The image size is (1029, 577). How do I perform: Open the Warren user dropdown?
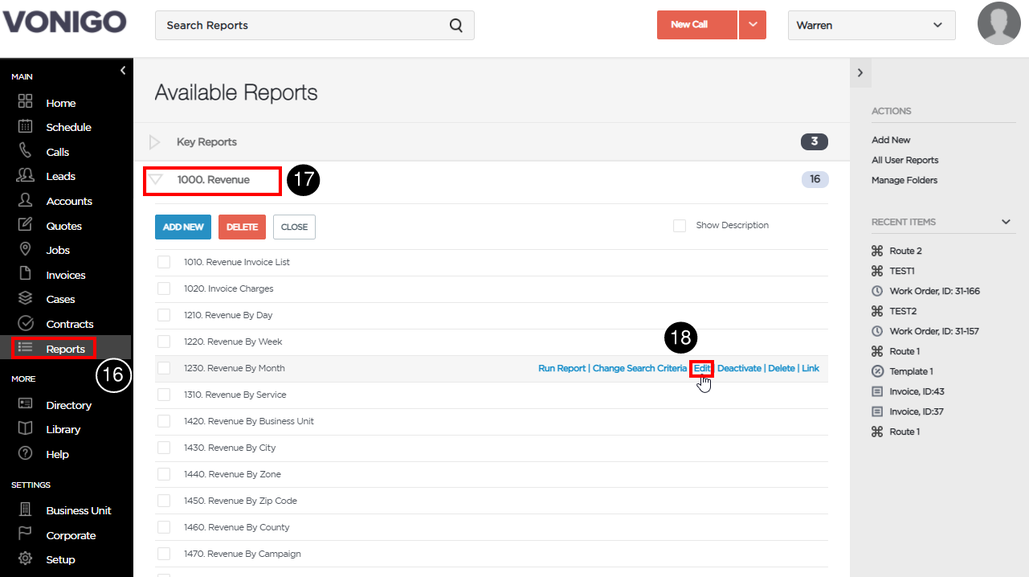(x=871, y=26)
